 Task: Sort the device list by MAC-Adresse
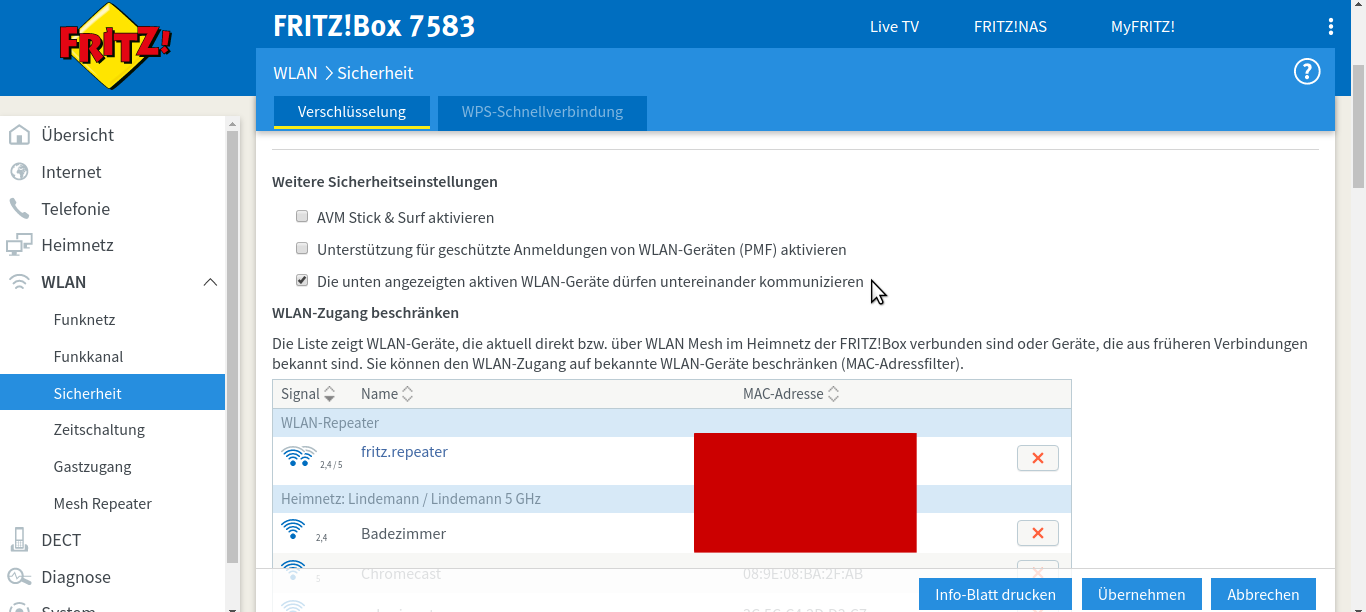click(791, 394)
